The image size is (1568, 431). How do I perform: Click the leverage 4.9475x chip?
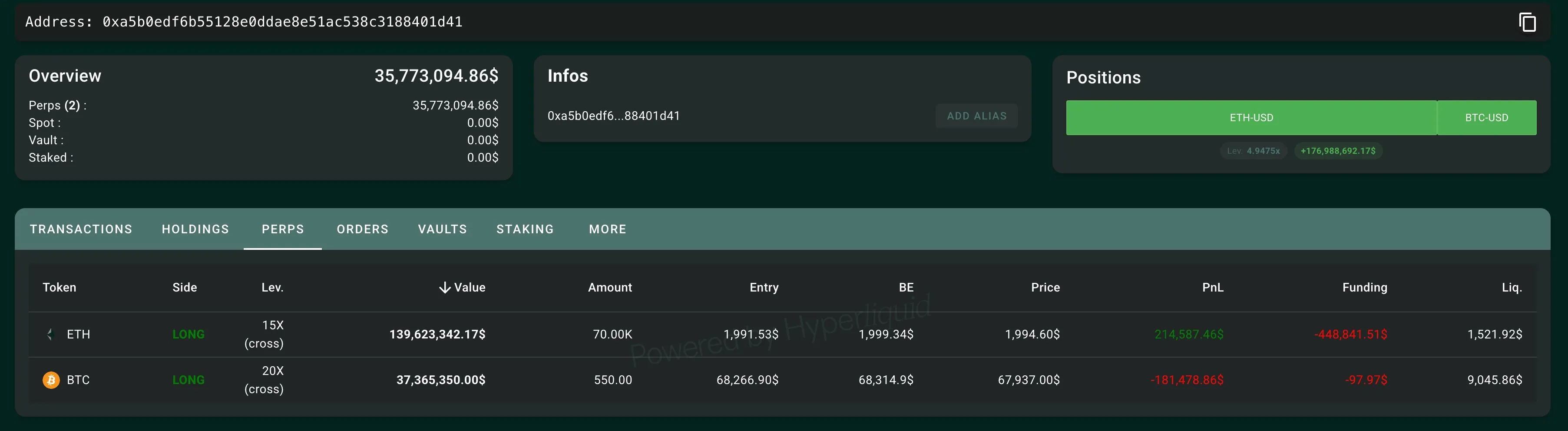point(1253,151)
